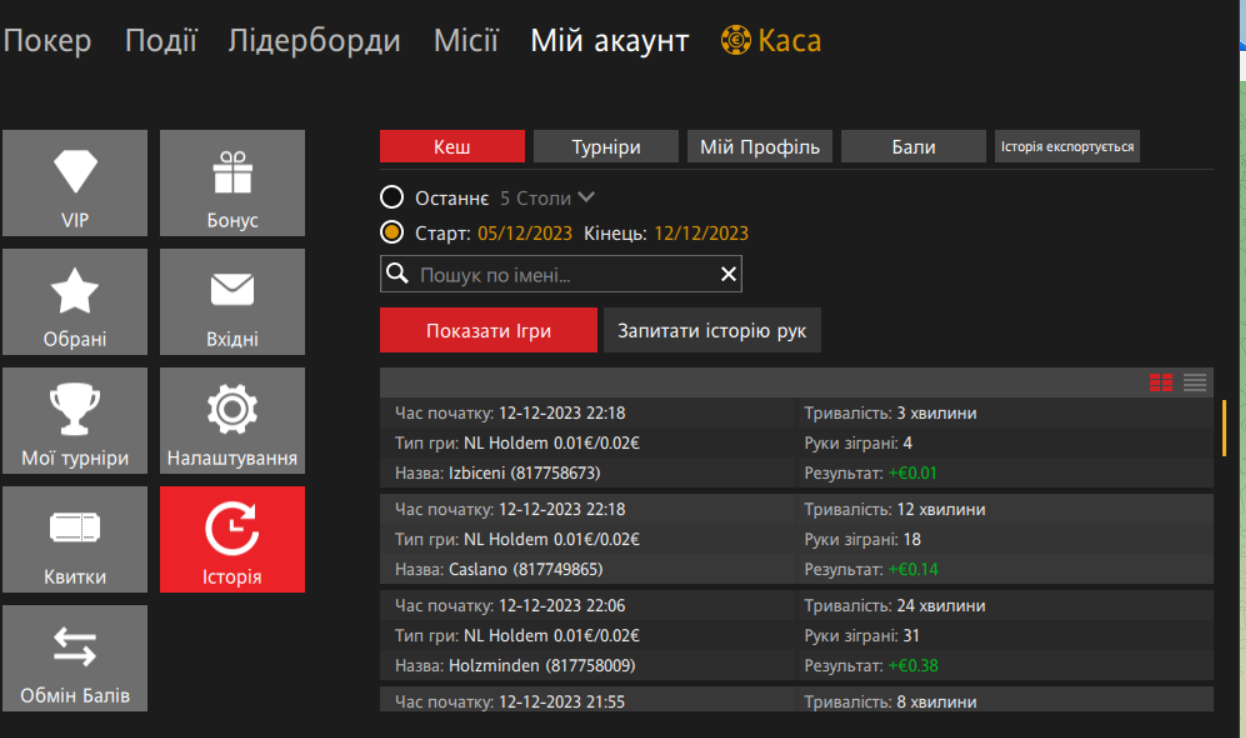
Task: Expand the 5 Столи dropdown
Action: [x=548, y=198]
